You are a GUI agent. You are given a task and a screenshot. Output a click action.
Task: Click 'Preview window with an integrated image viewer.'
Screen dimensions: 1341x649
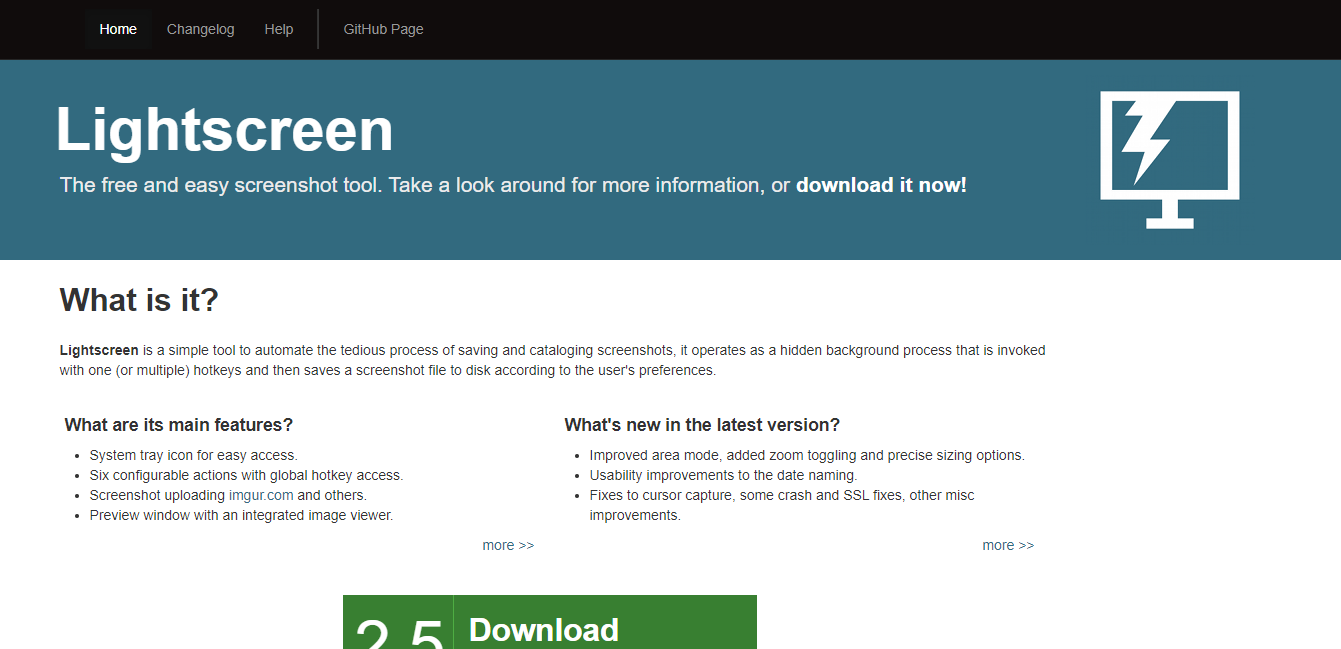pyautogui.click(x=241, y=515)
